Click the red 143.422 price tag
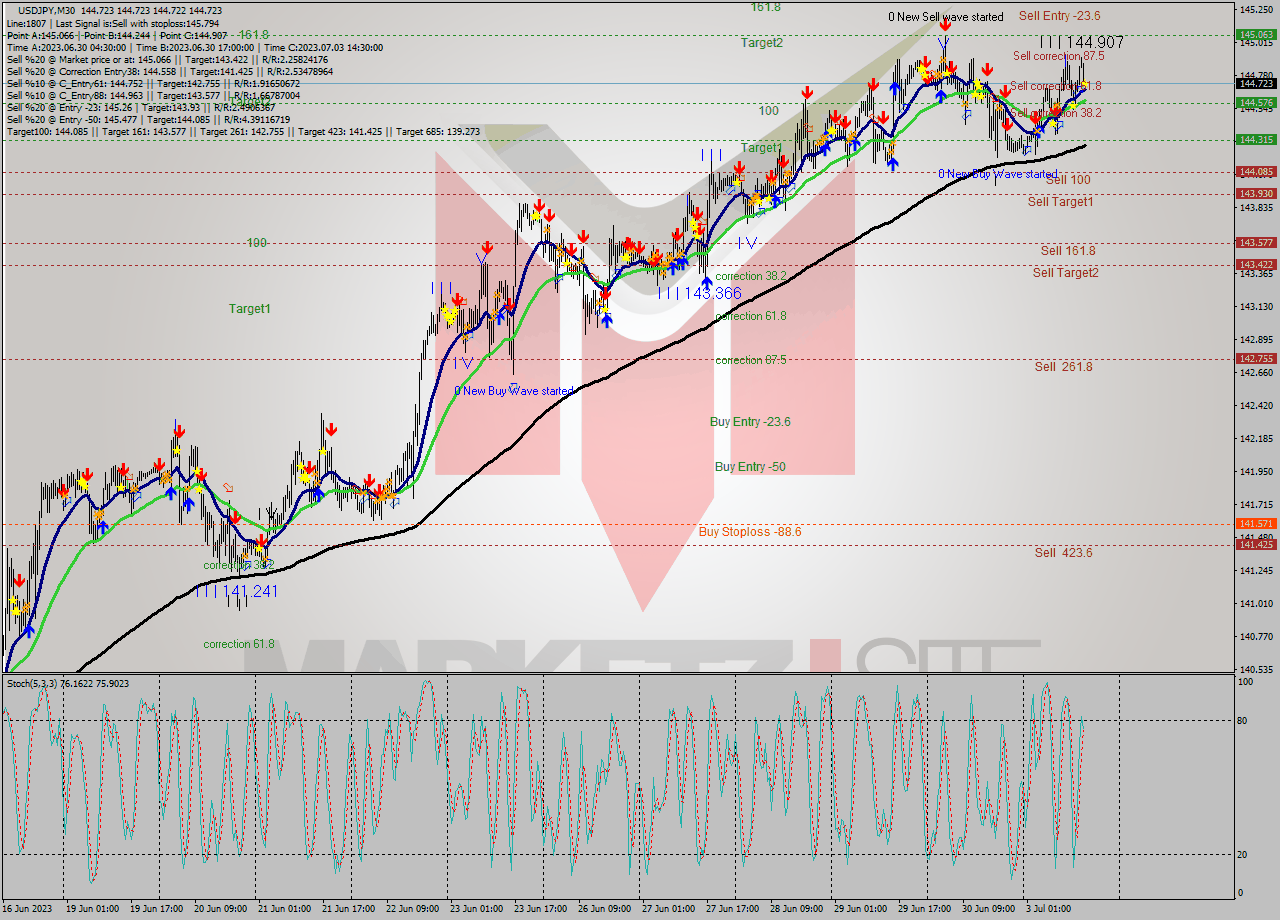 pos(1256,264)
